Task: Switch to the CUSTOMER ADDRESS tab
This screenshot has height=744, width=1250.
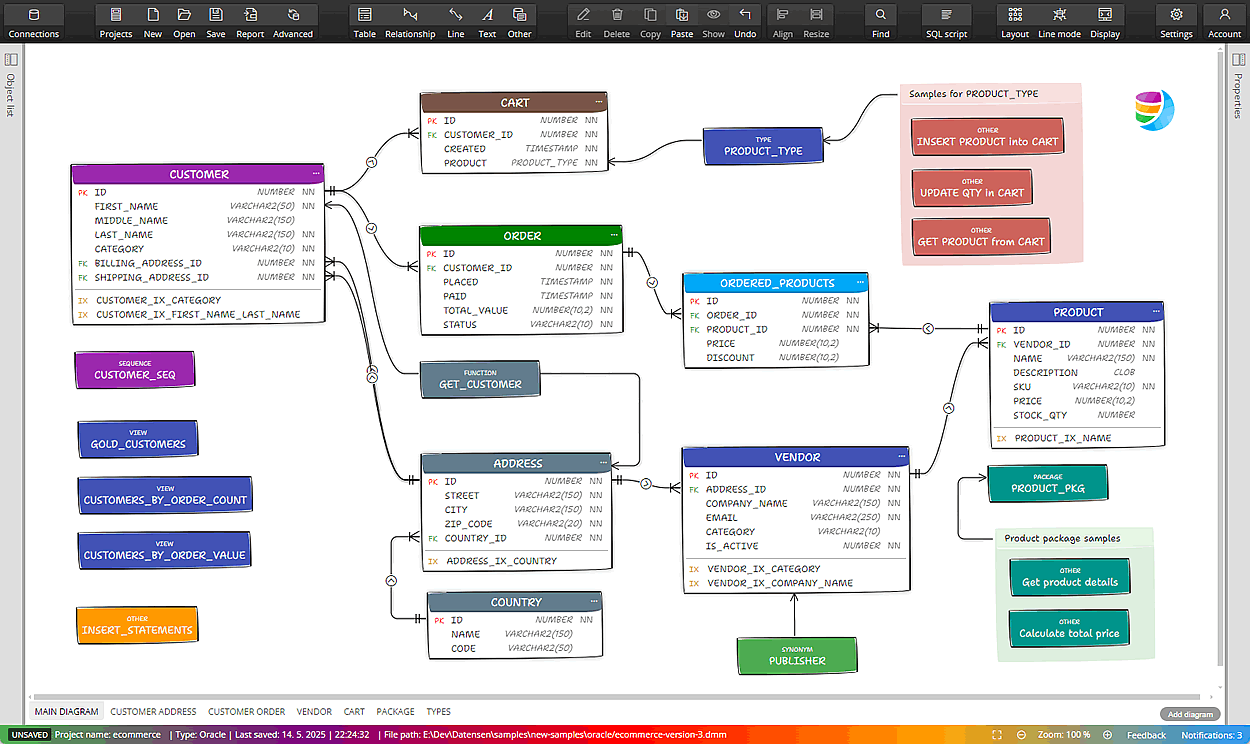Action: (x=153, y=712)
